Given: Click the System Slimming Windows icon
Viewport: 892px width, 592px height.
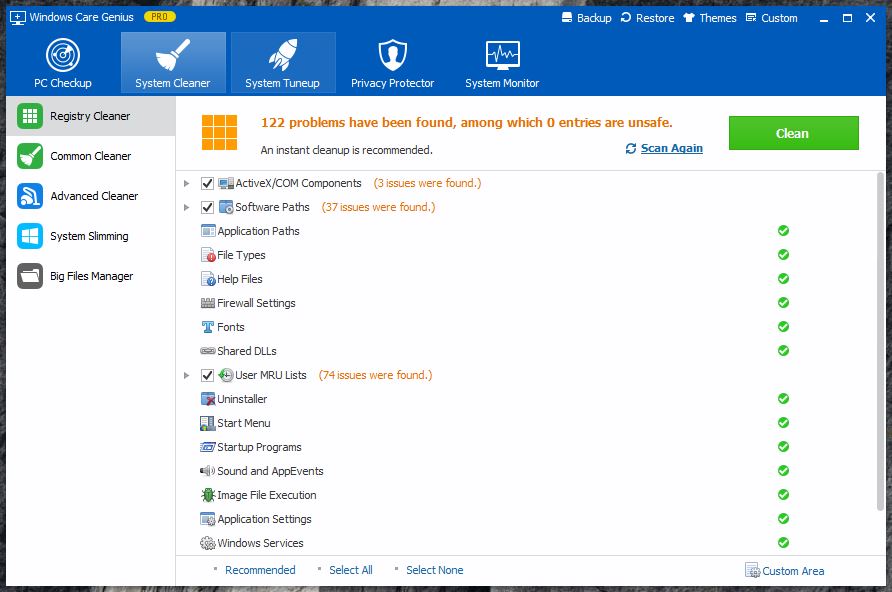Looking at the screenshot, I should tap(30, 236).
